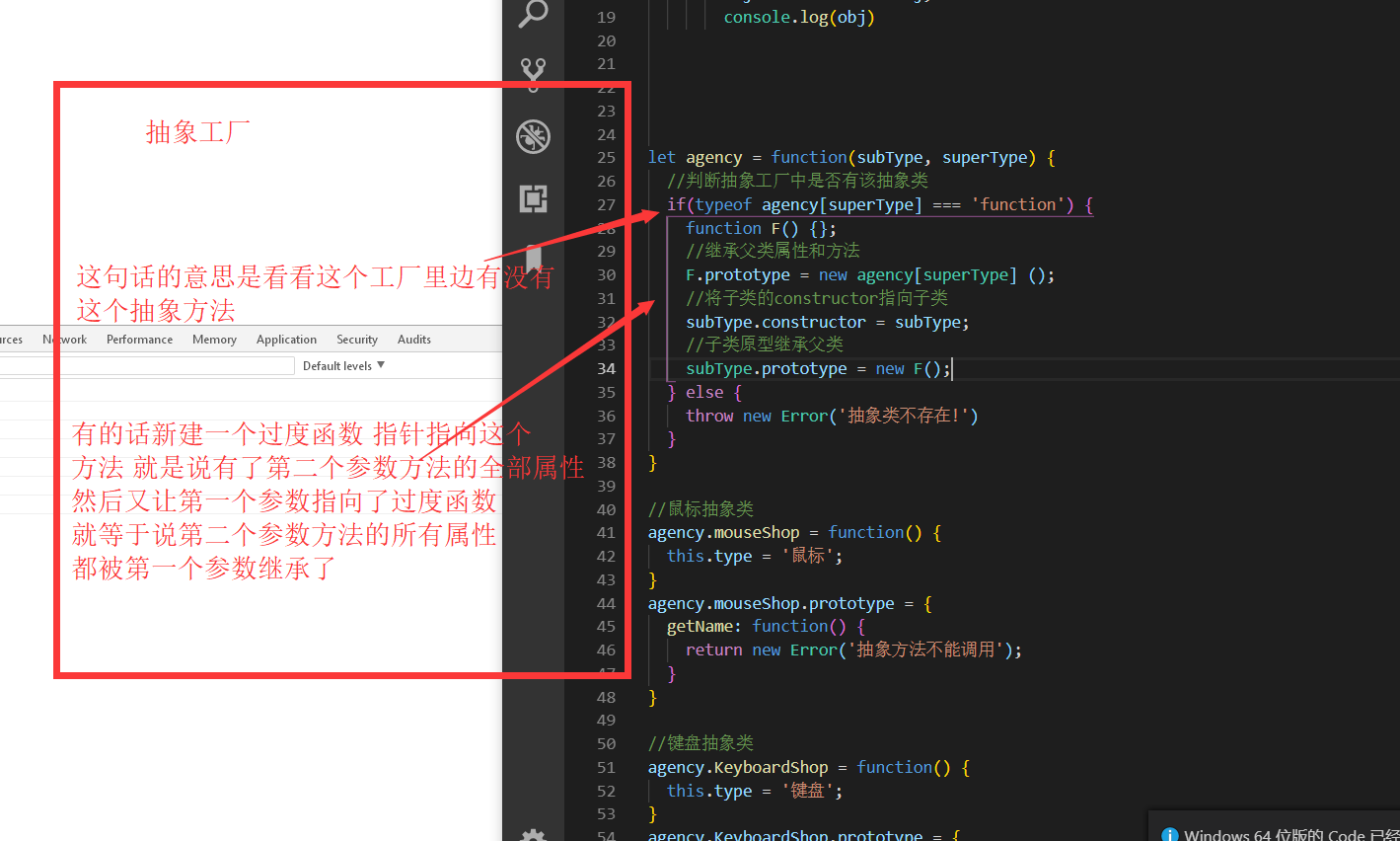Switch to the Performance tab in DevTools

click(139, 340)
